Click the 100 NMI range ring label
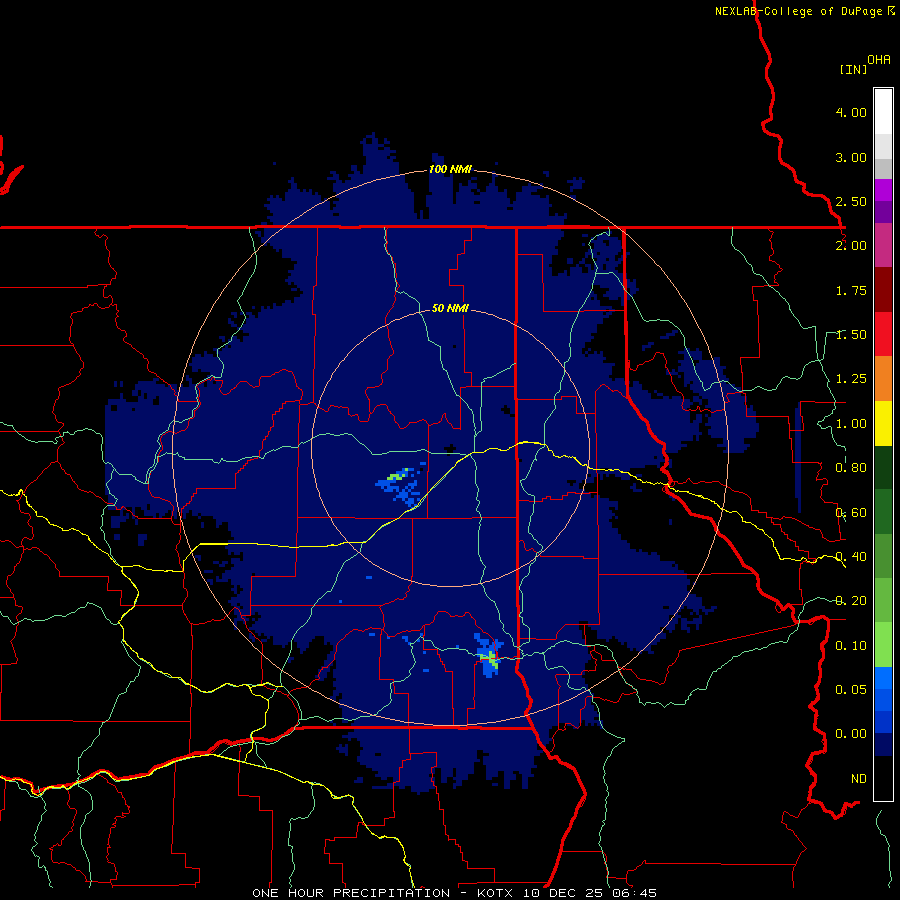 click(450, 169)
